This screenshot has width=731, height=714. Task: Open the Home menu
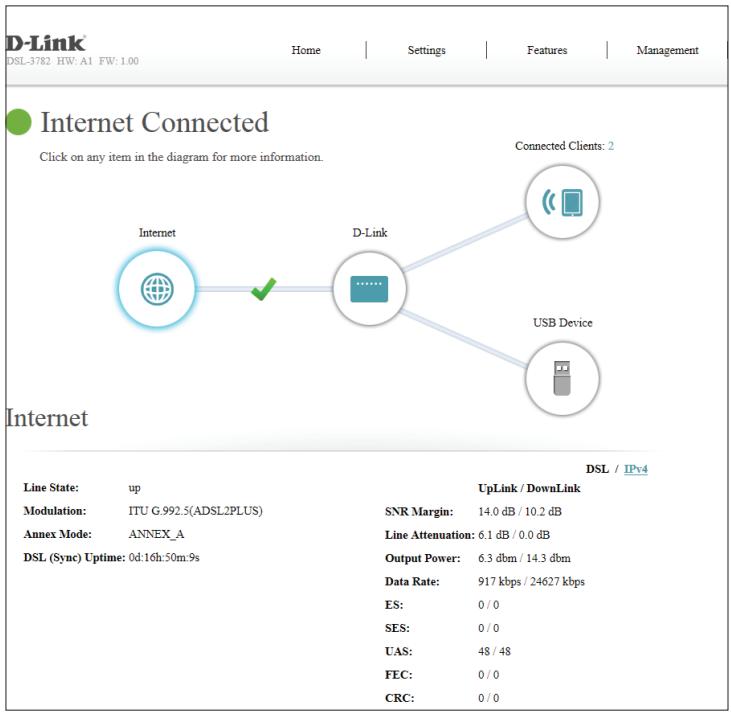(306, 50)
